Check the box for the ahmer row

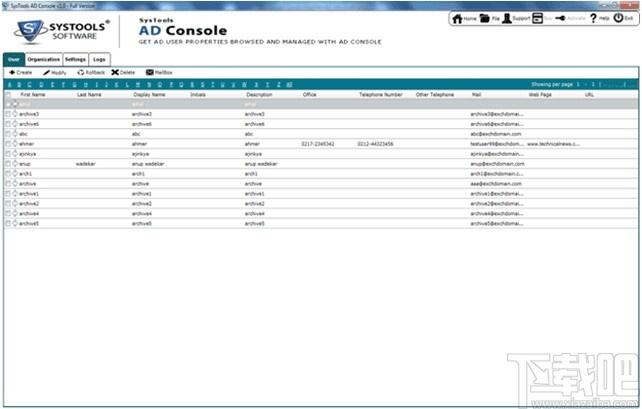point(8,144)
